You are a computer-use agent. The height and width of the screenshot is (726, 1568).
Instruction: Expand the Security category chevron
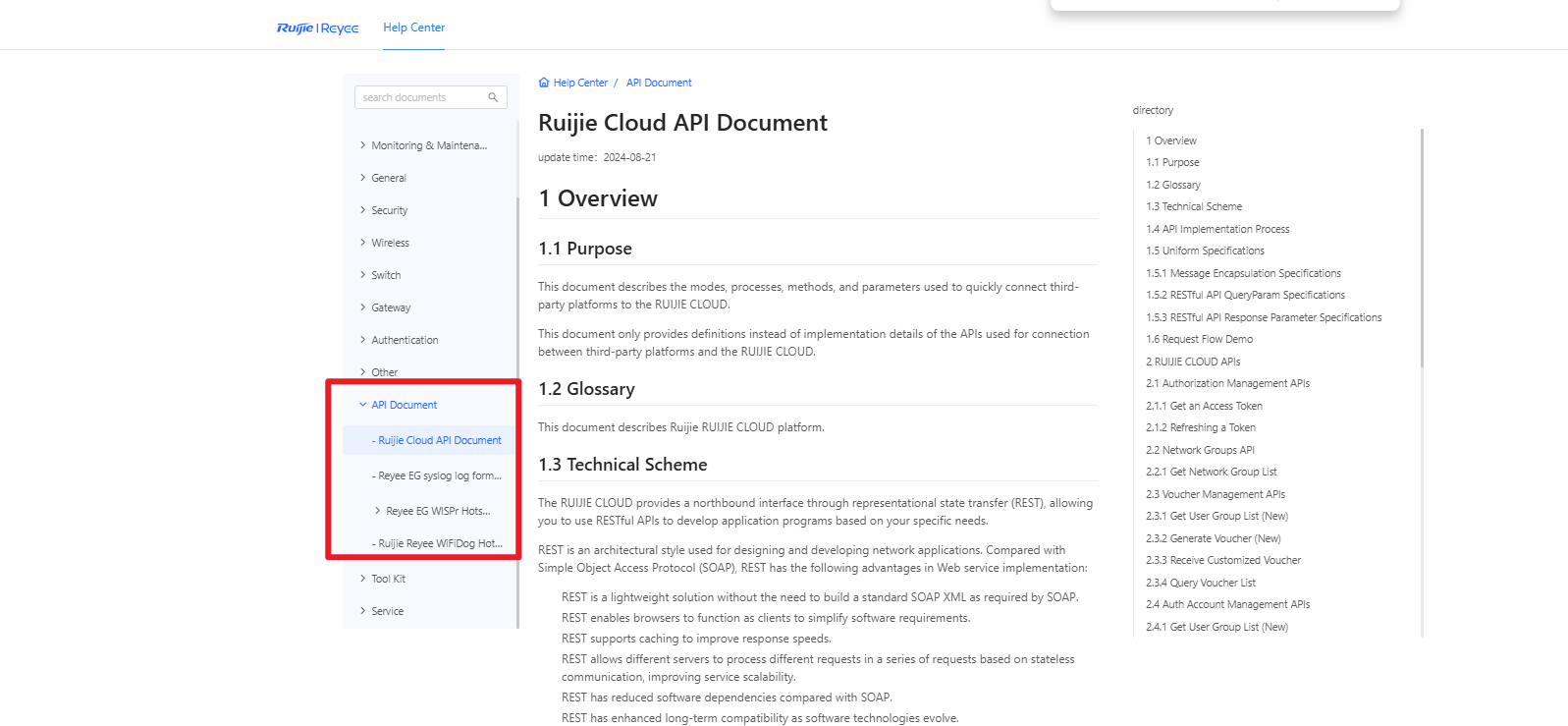coord(362,210)
